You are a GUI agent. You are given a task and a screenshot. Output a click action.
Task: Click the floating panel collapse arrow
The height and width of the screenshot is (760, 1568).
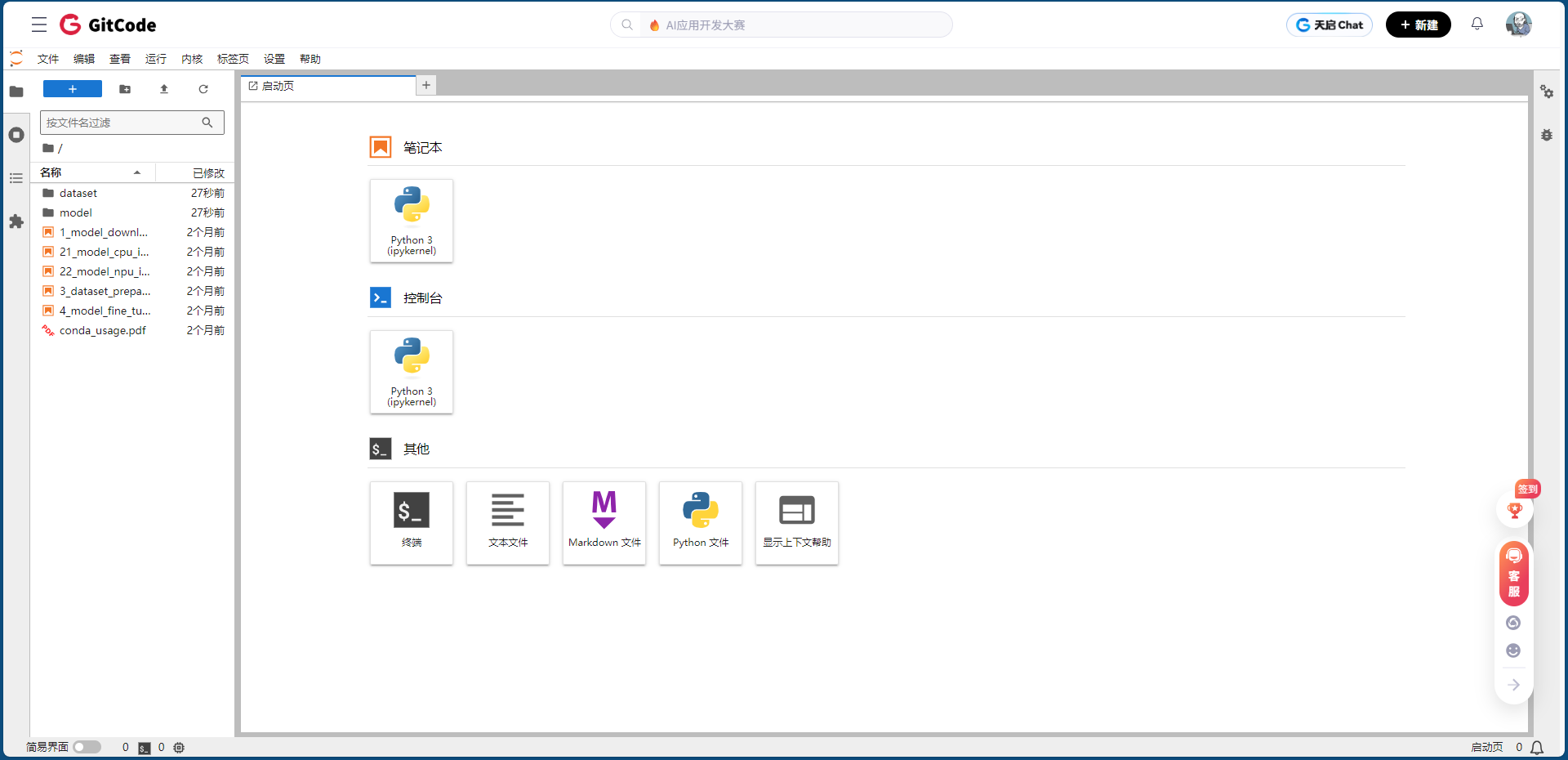[x=1514, y=685]
